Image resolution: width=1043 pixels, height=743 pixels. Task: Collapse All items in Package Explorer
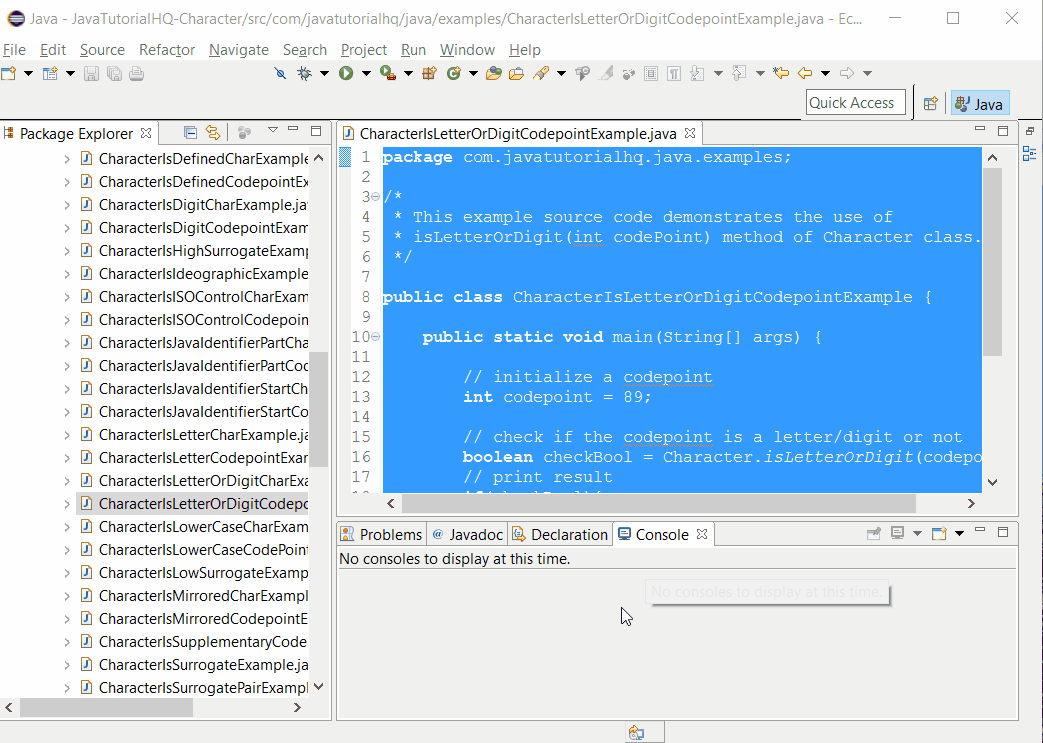pos(190,132)
